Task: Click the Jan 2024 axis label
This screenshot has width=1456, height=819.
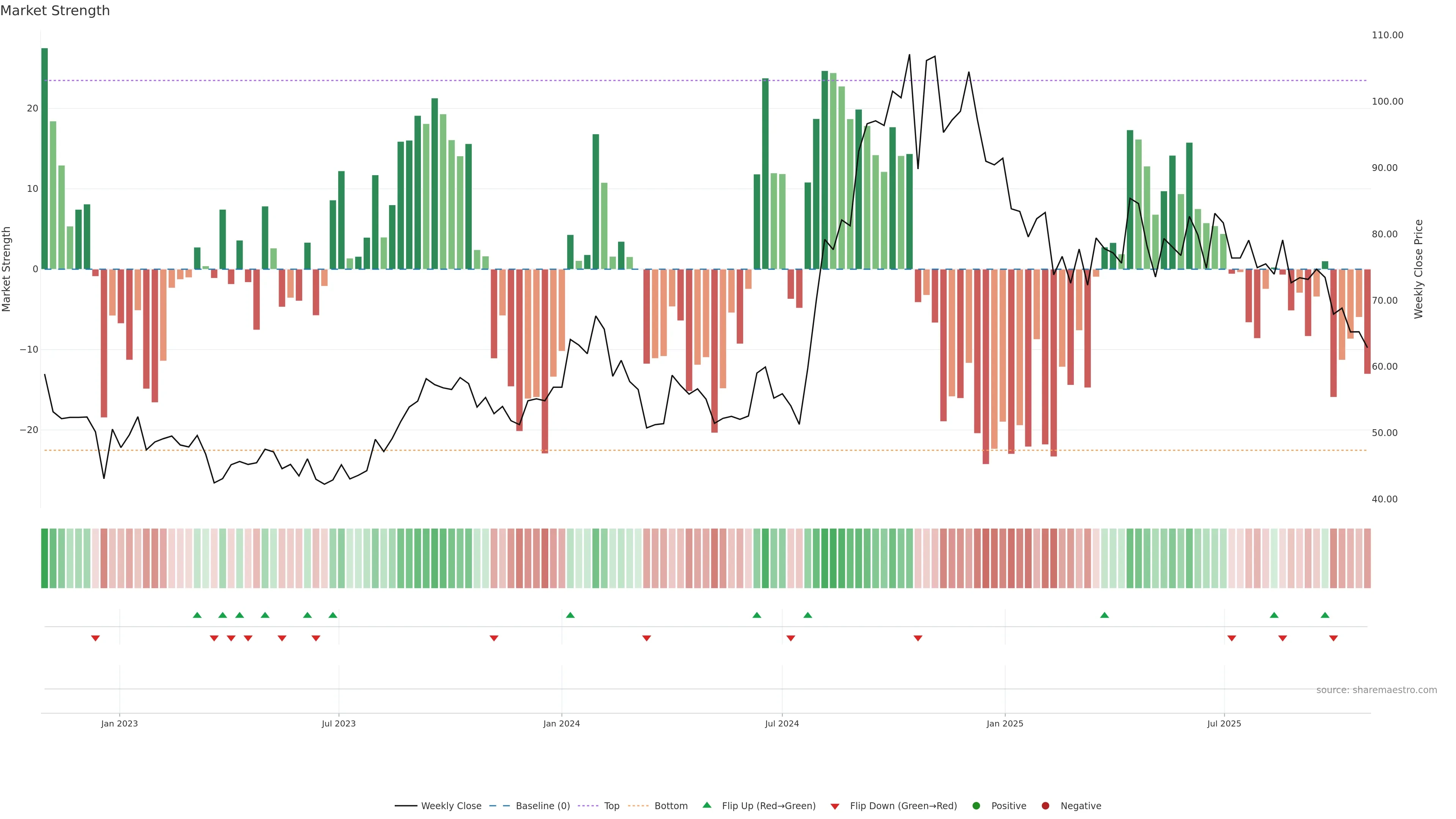Action: coord(561,723)
